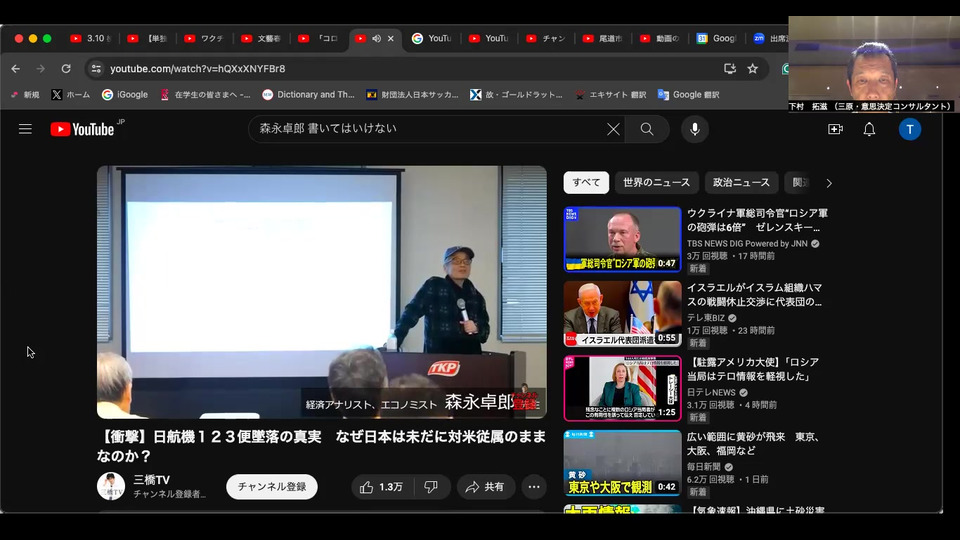Bookmark this page with star
960x540 pixels.
tap(752, 69)
